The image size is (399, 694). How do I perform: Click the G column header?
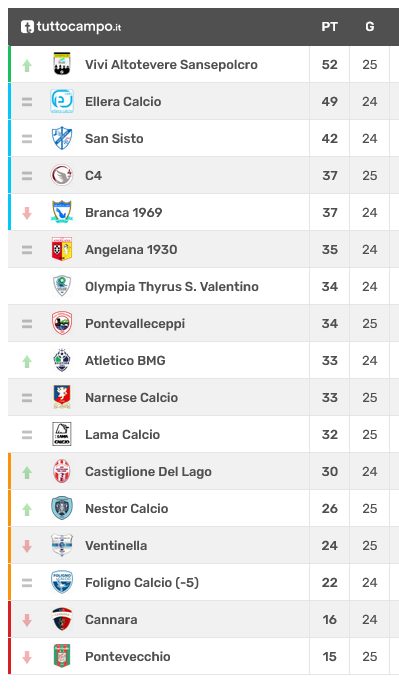370,27
